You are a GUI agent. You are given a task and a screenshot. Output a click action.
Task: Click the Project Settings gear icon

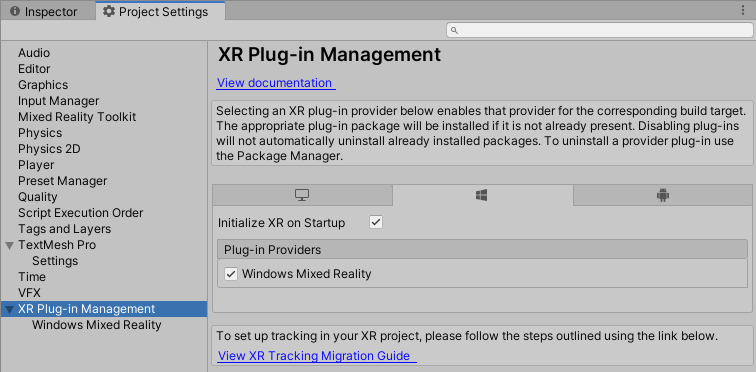point(109,12)
